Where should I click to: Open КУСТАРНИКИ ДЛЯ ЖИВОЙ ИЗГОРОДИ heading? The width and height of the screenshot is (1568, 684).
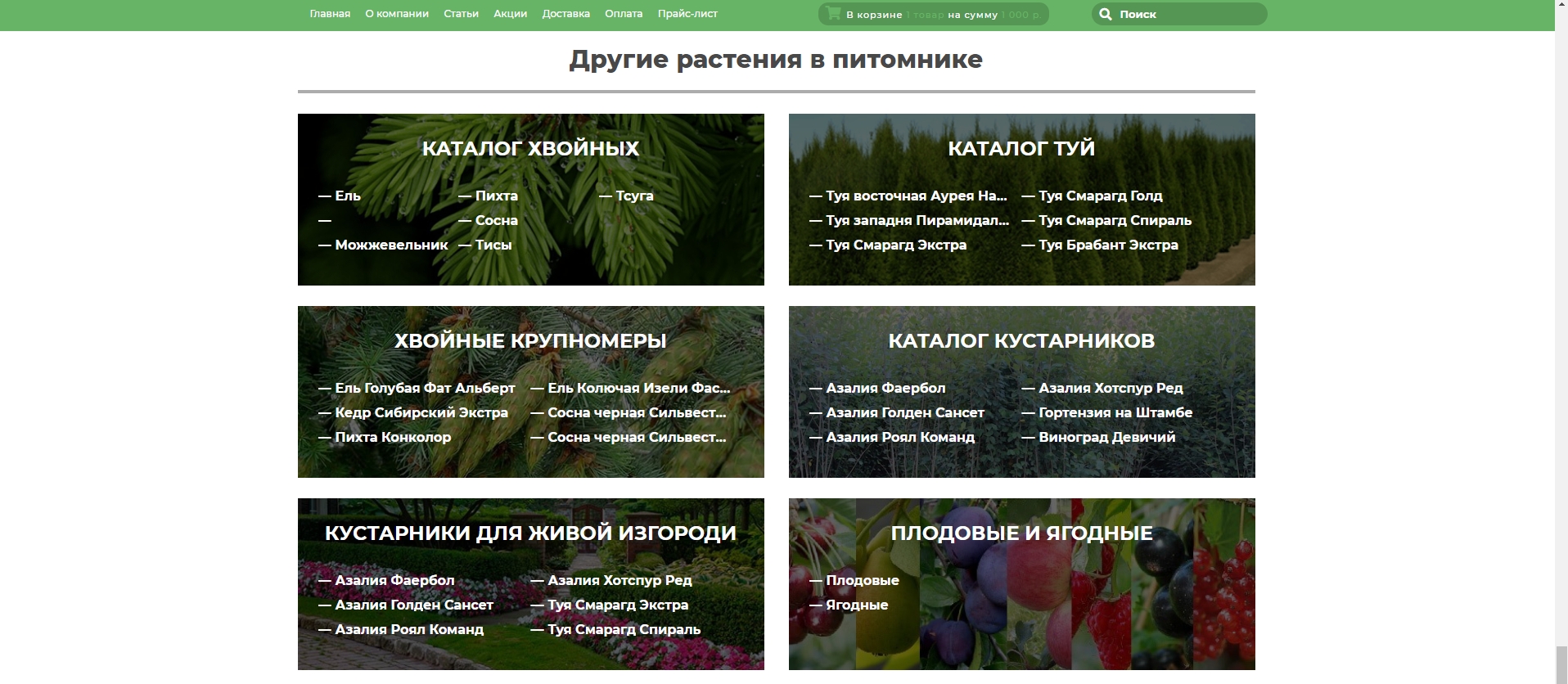point(530,533)
